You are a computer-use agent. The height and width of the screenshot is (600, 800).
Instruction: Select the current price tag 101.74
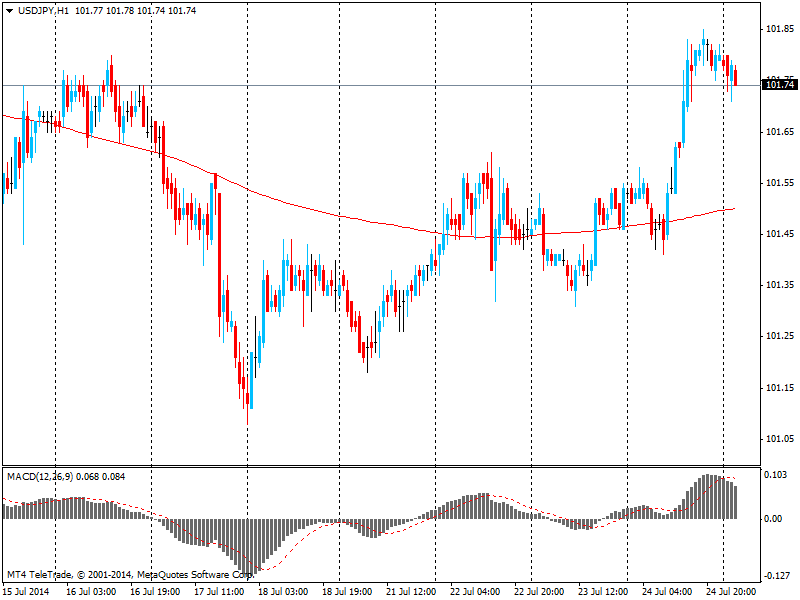click(x=779, y=85)
